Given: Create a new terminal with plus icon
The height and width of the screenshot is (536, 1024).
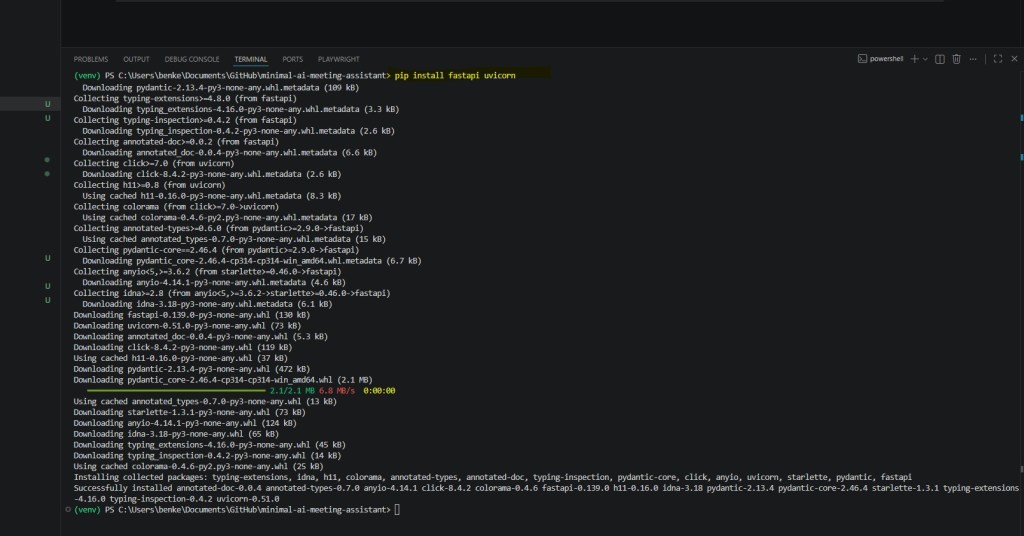Looking at the screenshot, I should [914, 59].
